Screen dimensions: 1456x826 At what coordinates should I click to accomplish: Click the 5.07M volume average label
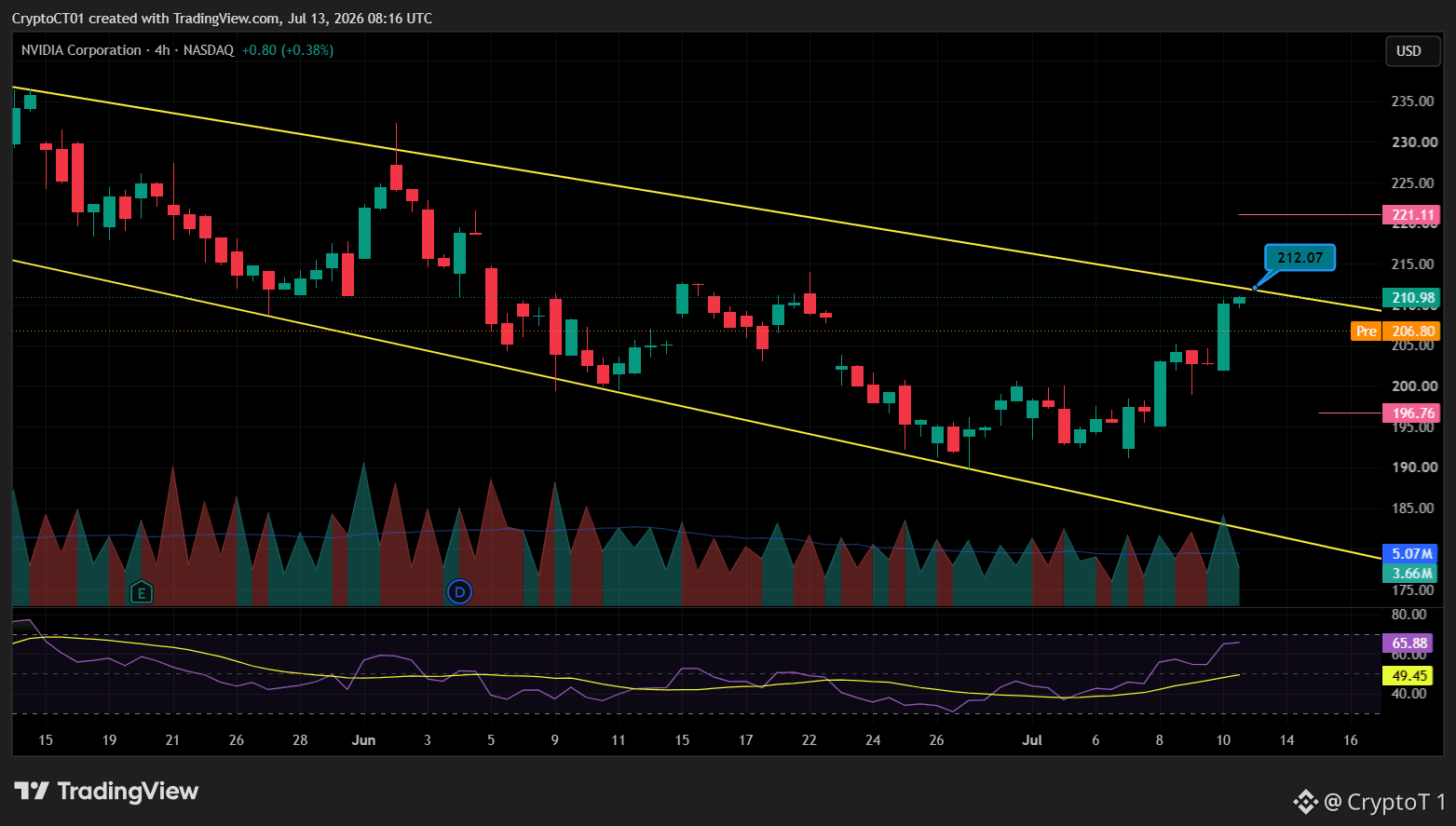1411,554
